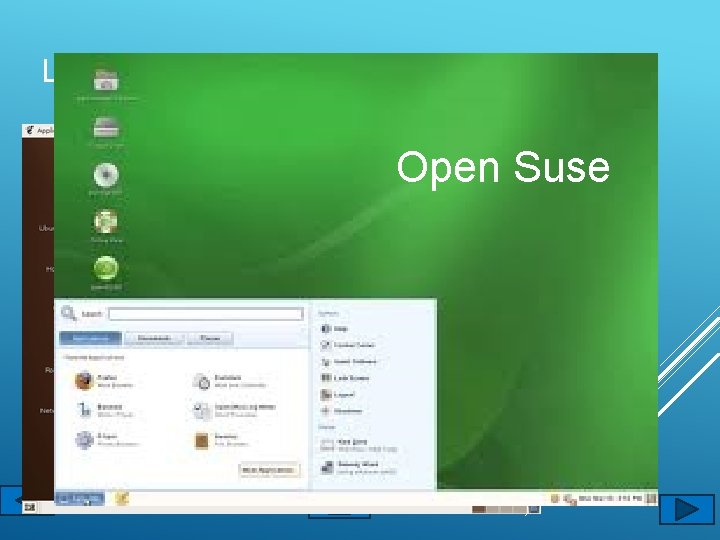Select the highlighted Applications tab
Image resolution: width=720 pixels, height=540 pixels.
(90, 338)
